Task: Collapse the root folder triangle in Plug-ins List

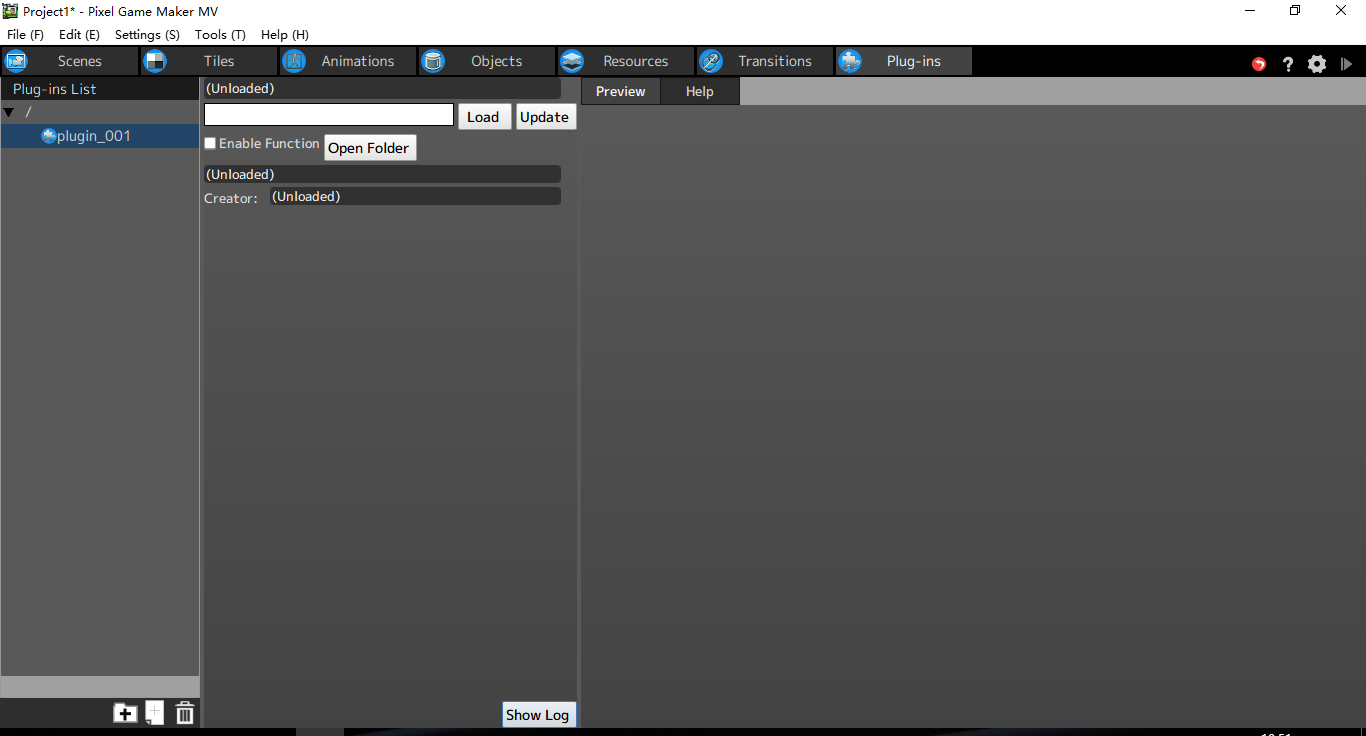Action: pos(9,112)
